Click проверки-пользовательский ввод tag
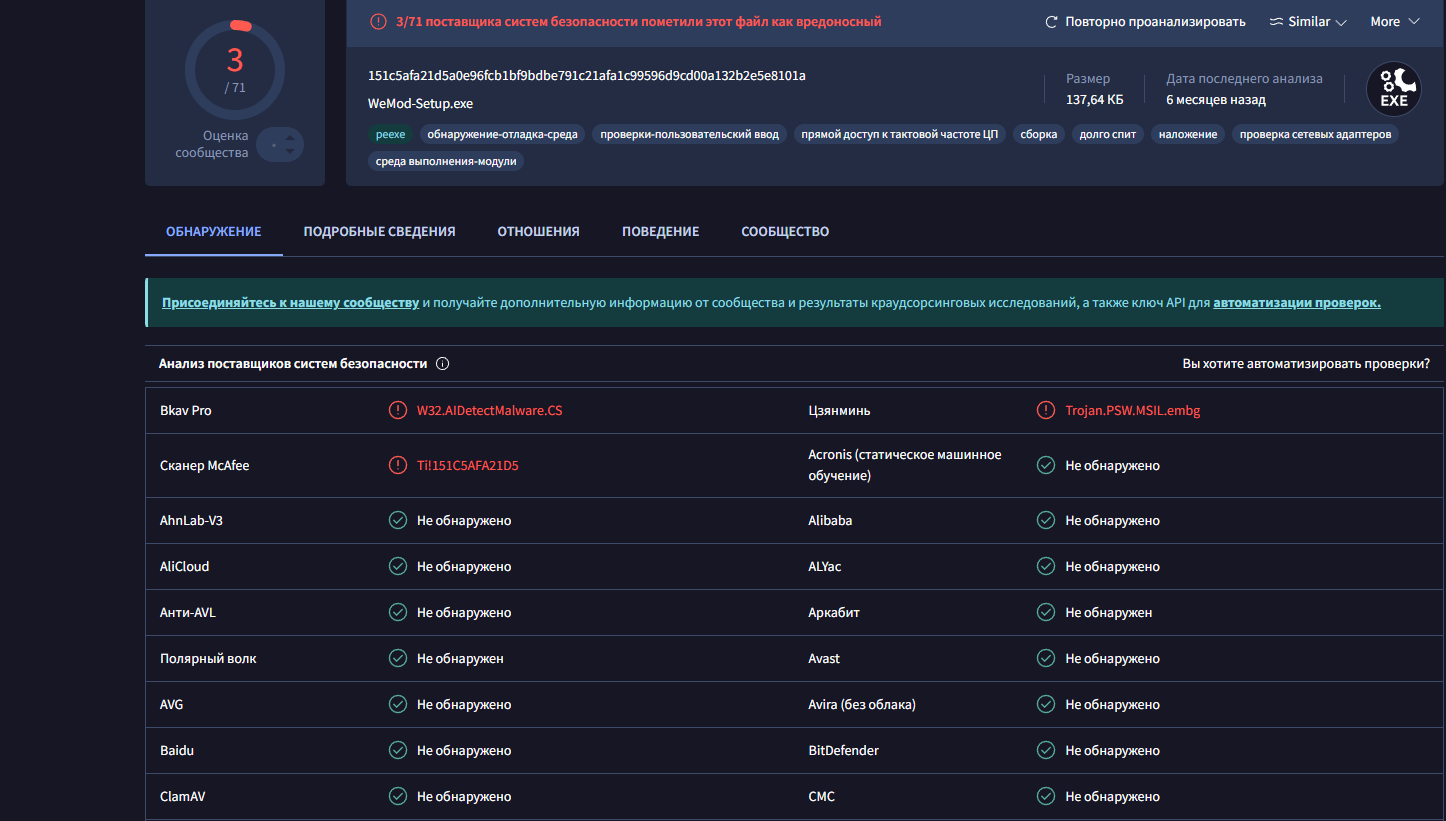1446x821 pixels. click(x=690, y=134)
